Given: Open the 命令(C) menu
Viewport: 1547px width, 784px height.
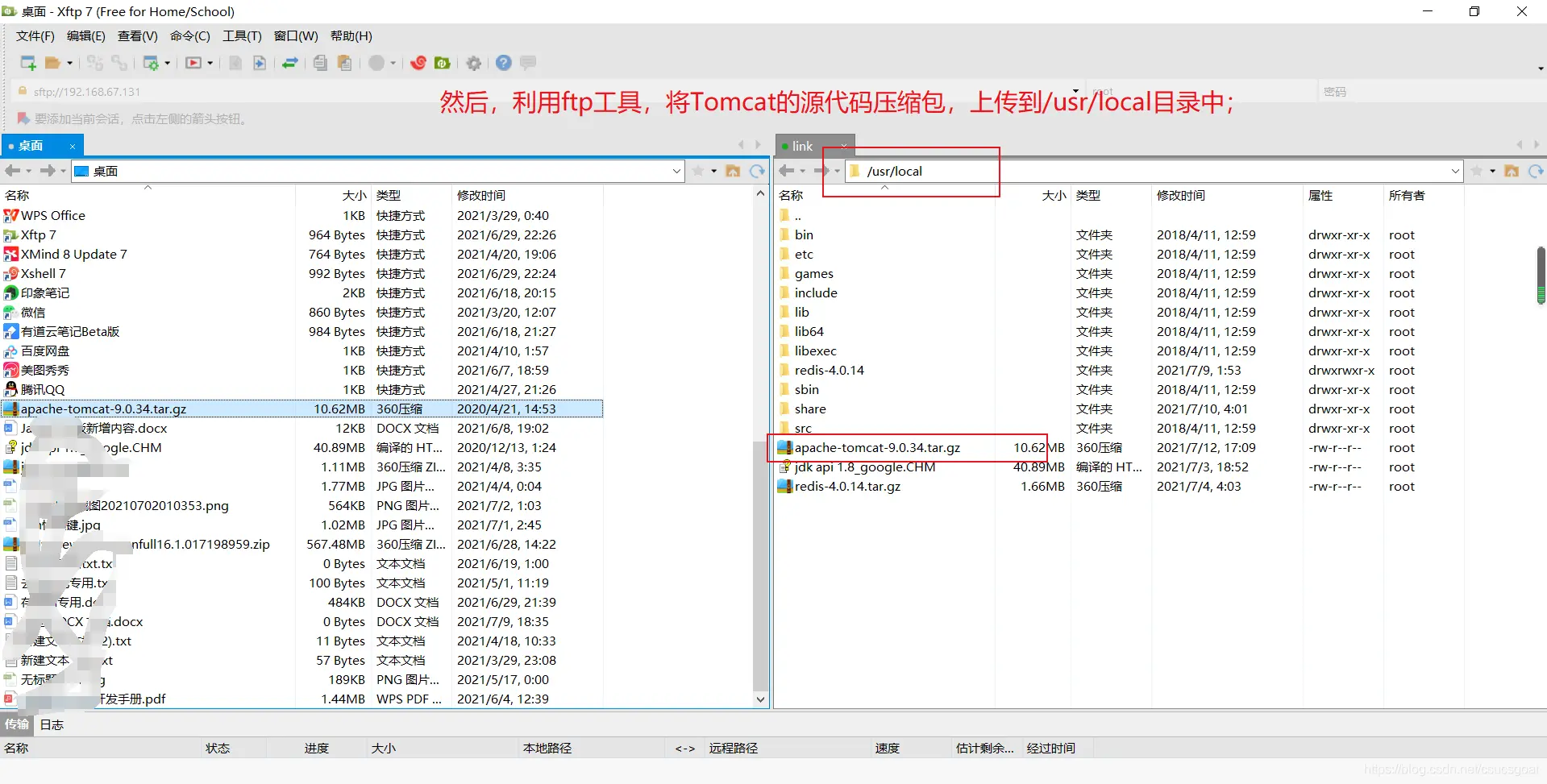Looking at the screenshot, I should [190, 36].
